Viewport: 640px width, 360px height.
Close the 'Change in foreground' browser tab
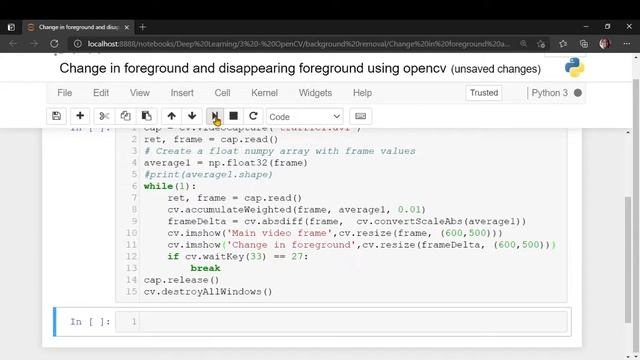(127, 27)
